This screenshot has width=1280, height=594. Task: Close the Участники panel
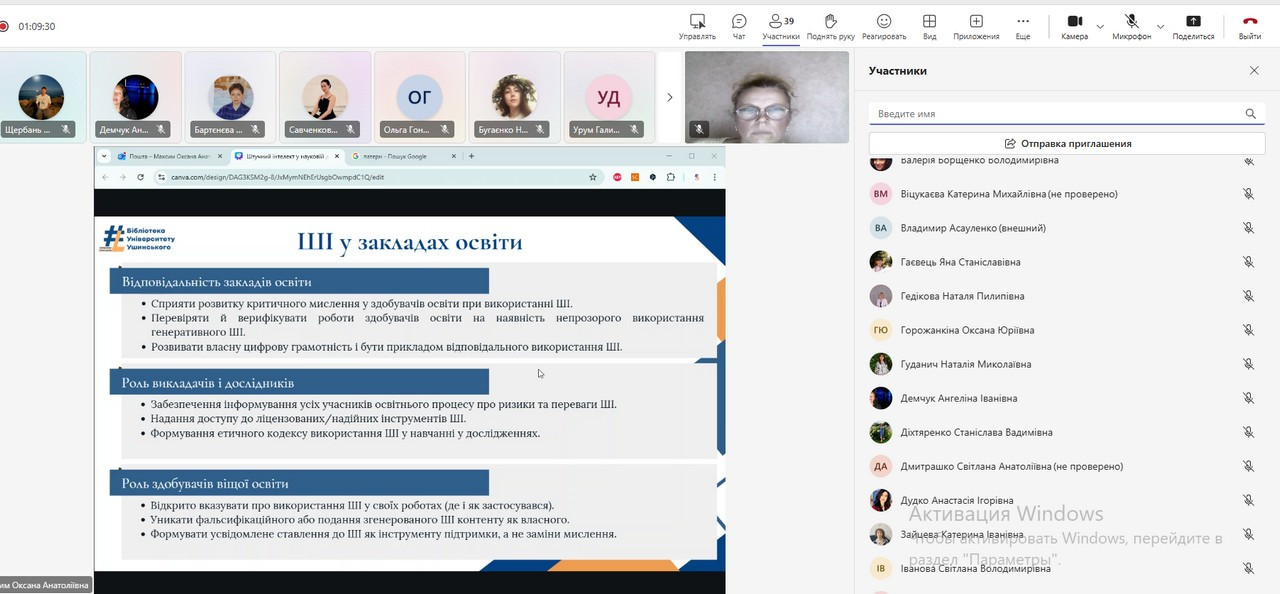(x=1254, y=71)
